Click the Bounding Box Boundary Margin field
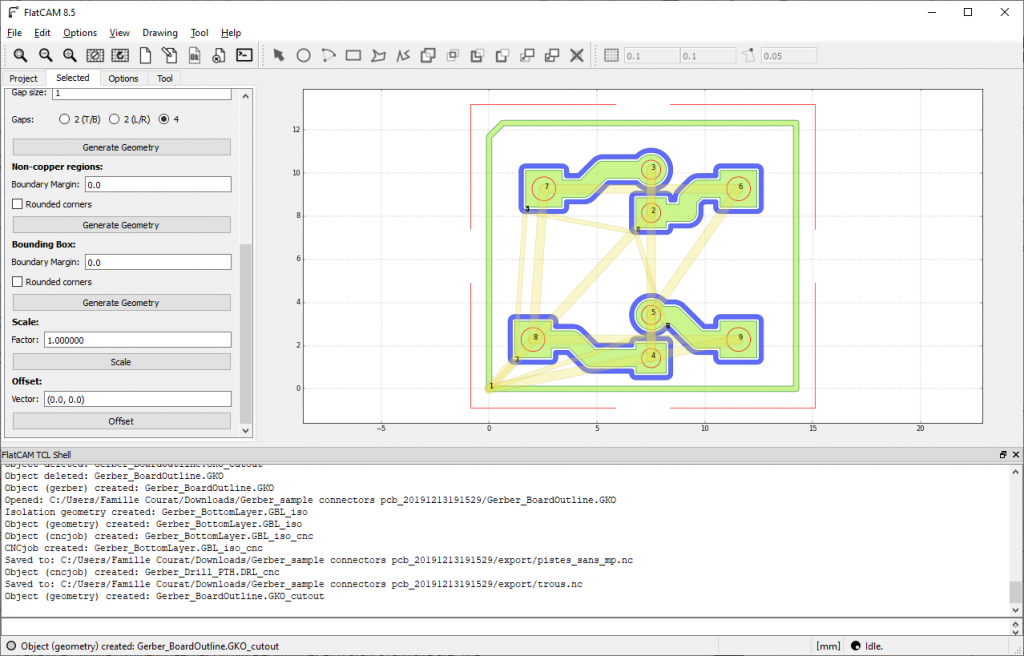This screenshot has width=1024, height=656. 158,263
